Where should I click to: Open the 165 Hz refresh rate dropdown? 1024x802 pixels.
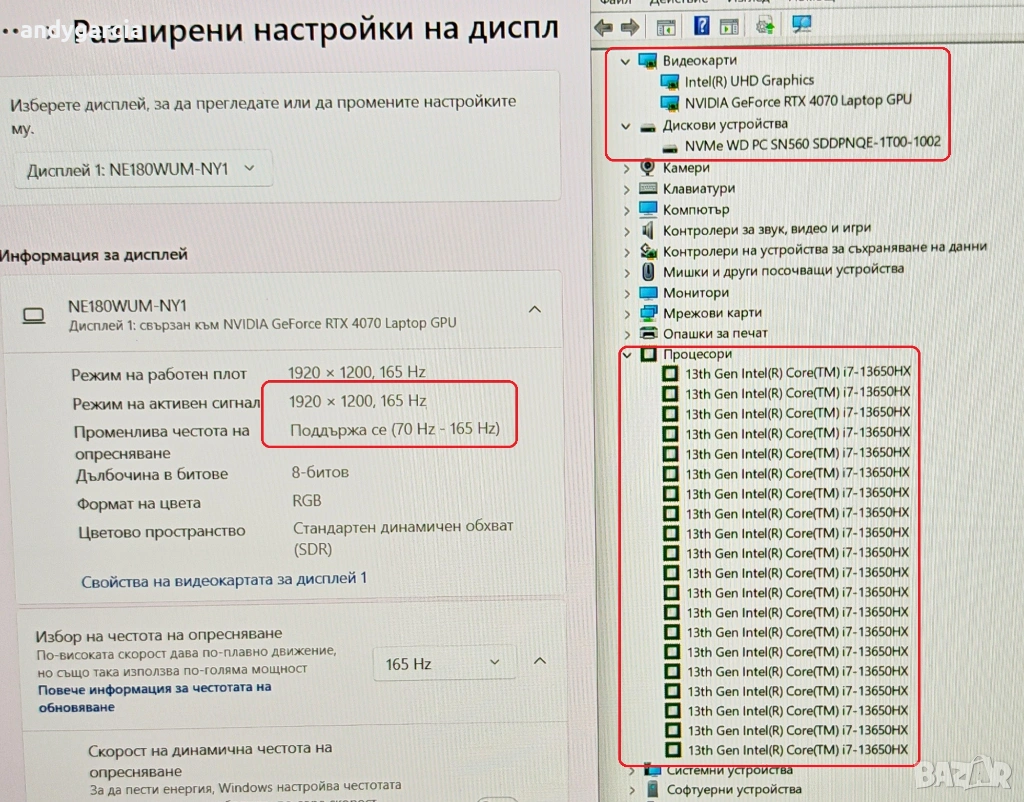(443, 664)
